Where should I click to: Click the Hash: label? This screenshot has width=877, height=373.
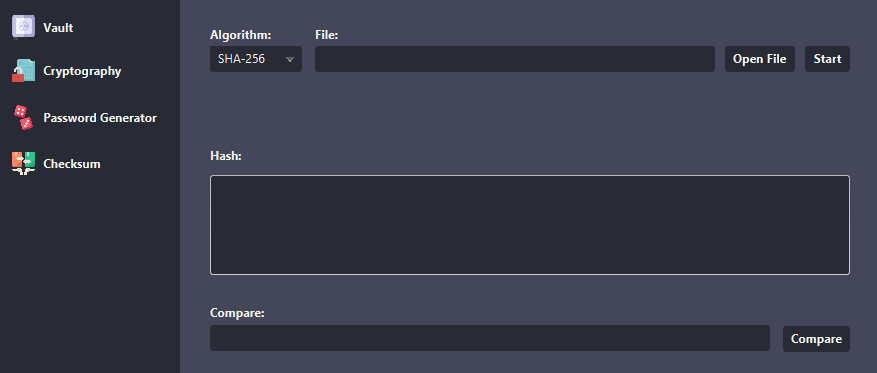tap(225, 156)
